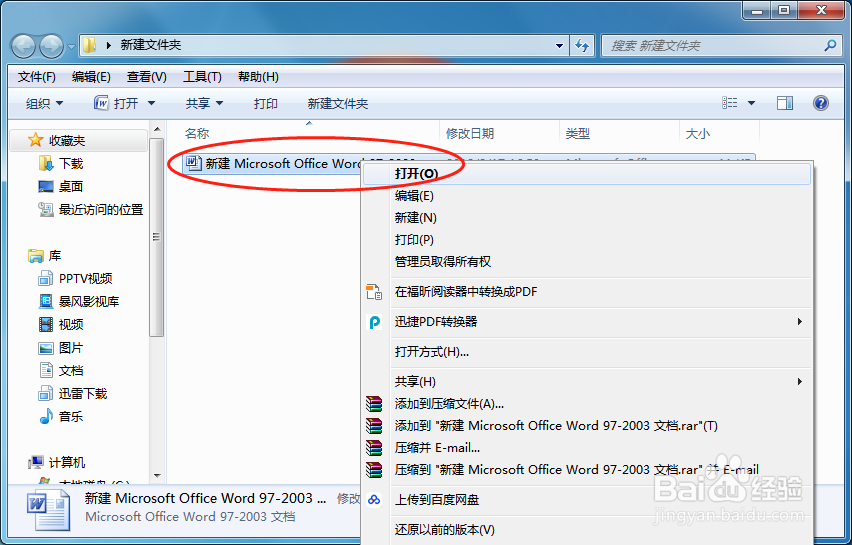
Task: Click the blue help question mark icon
Action: coord(820,103)
